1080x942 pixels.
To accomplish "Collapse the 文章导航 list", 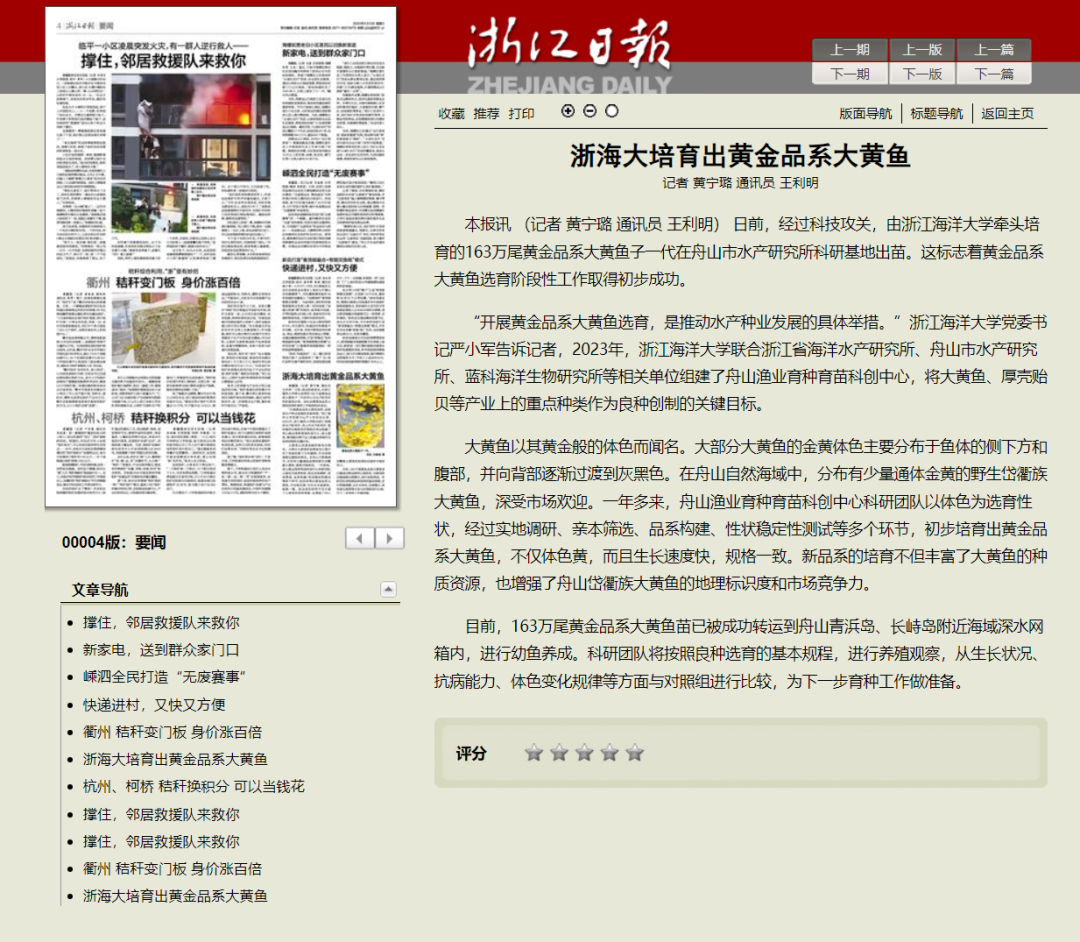I will [388, 589].
